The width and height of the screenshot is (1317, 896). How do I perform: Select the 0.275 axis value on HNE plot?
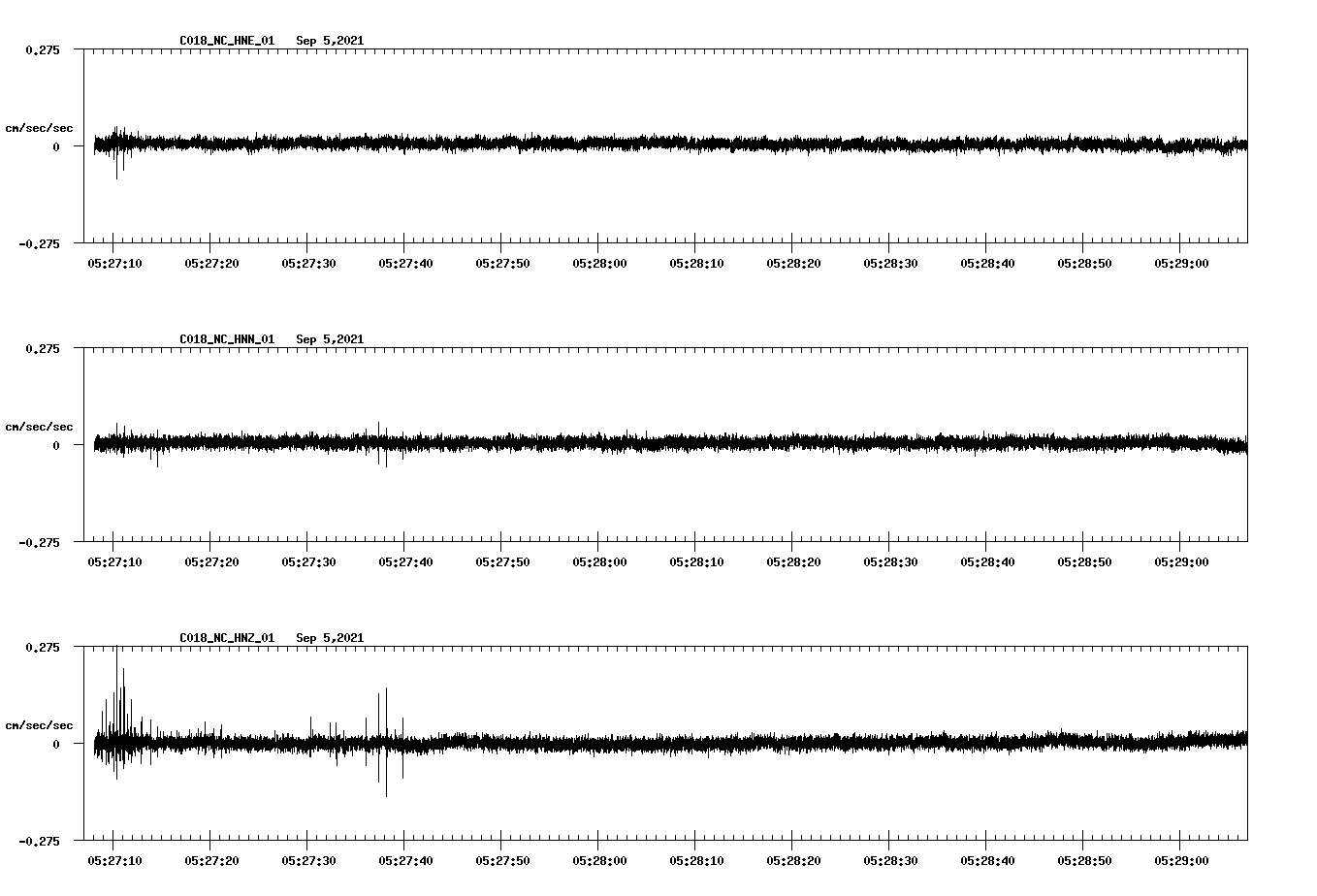42,49
